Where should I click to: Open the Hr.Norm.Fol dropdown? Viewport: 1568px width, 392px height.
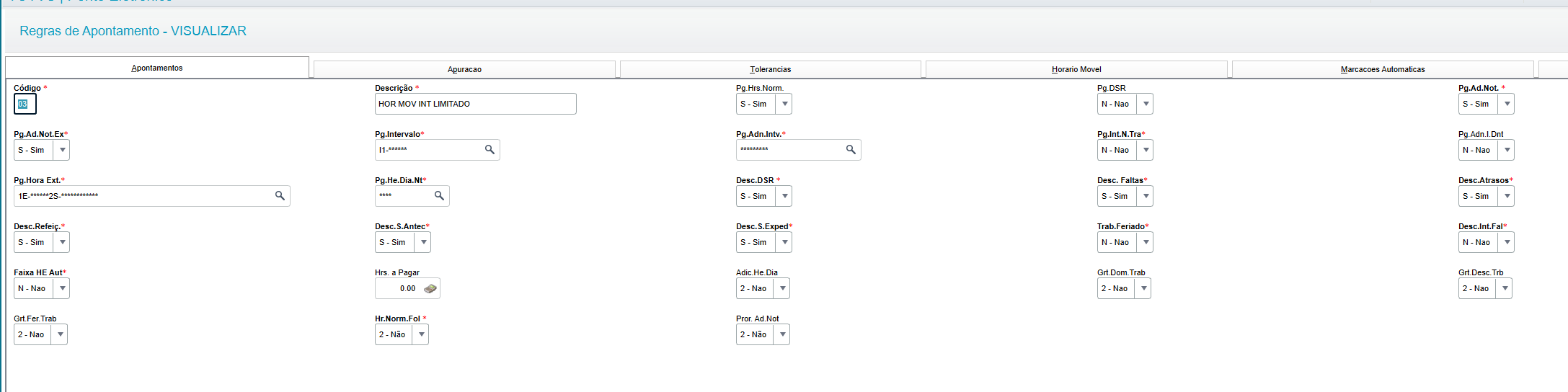click(x=421, y=334)
